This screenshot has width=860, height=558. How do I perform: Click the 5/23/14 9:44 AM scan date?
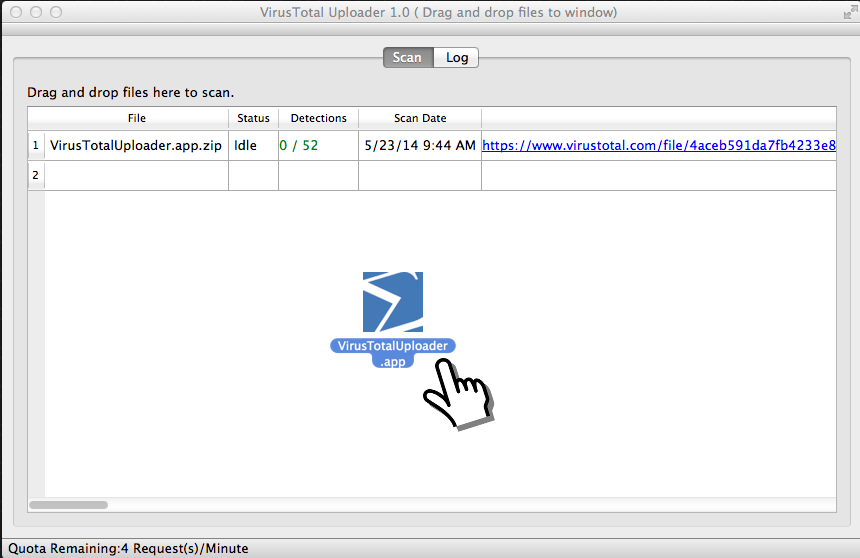pos(420,145)
